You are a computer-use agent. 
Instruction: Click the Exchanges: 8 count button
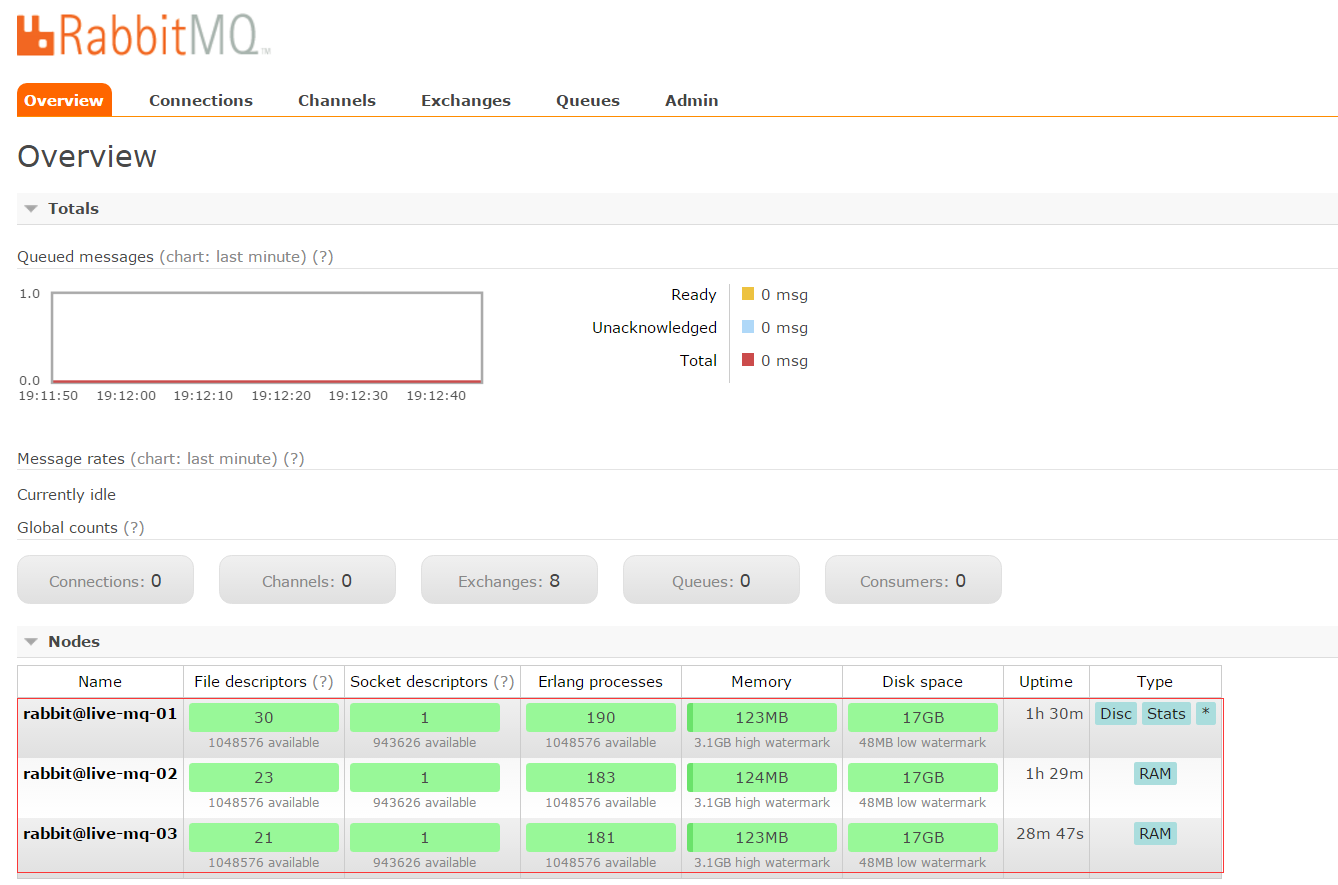[x=509, y=579]
